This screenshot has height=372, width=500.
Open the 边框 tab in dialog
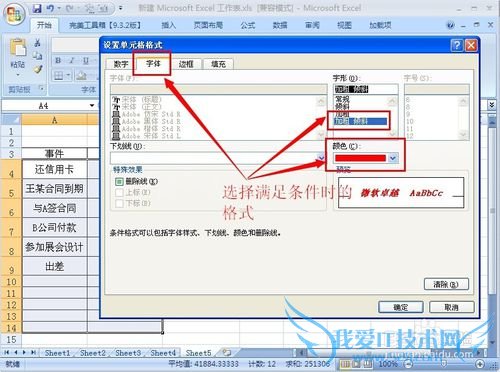coord(186,64)
